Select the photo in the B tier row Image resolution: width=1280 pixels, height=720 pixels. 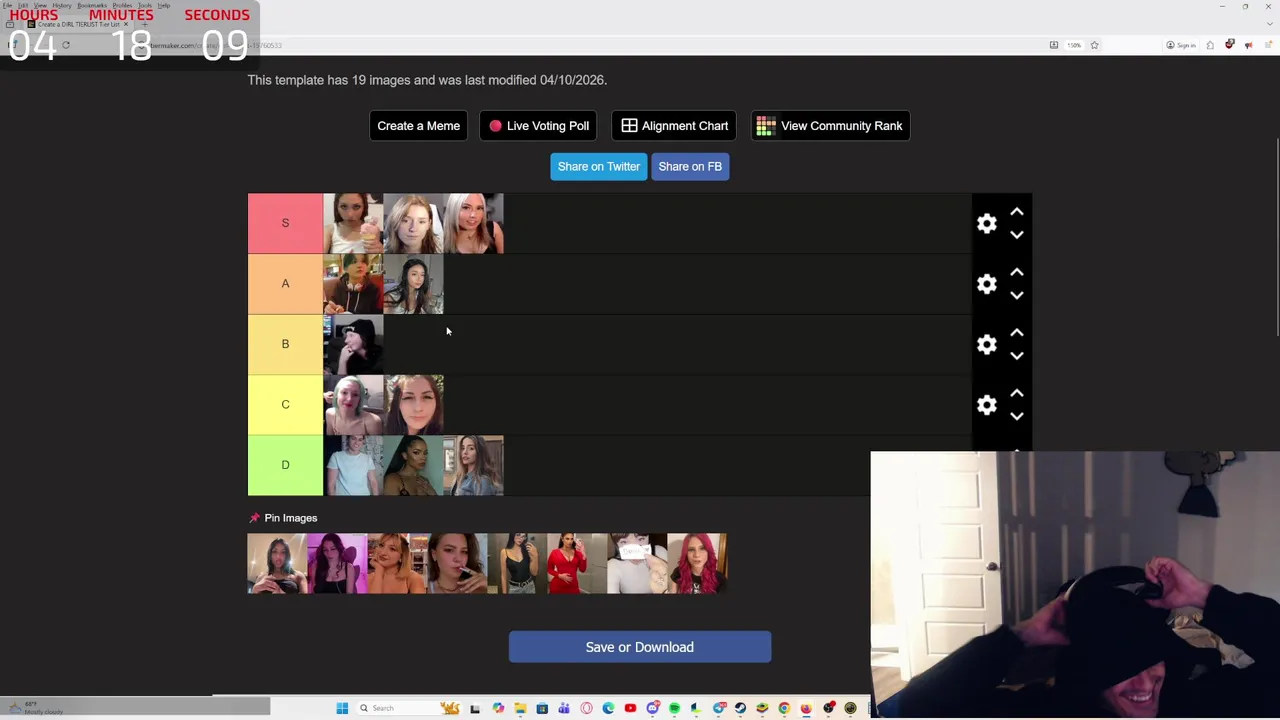coord(353,344)
